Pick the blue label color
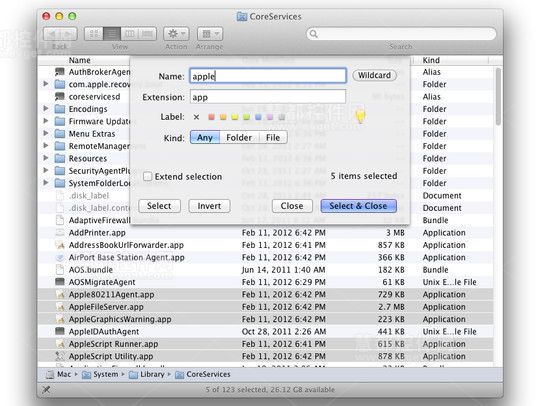 (x=258, y=117)
